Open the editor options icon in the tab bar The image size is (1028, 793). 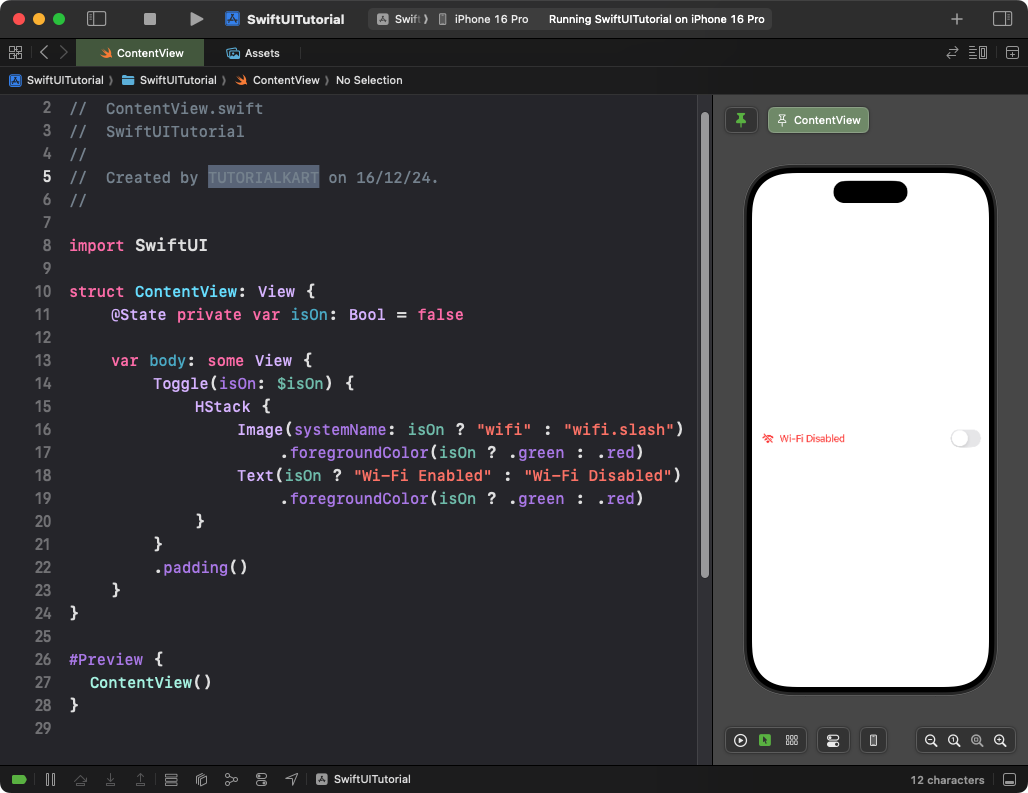click(976, 52)
